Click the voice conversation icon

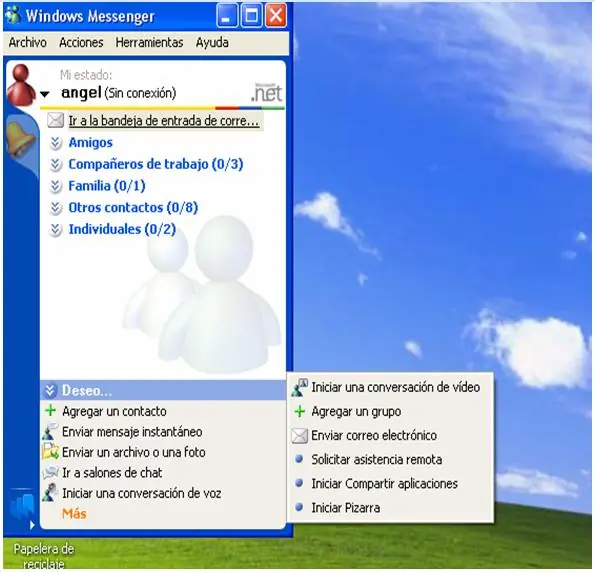coord(50,493)
